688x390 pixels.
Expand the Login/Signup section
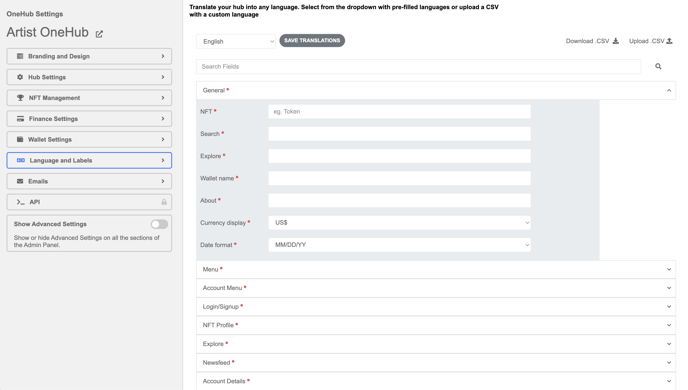(436, 307)
